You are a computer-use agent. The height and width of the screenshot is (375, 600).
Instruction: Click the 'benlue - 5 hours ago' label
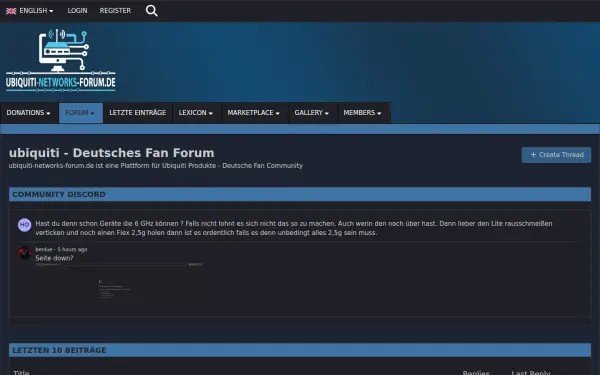pos(61,249)
